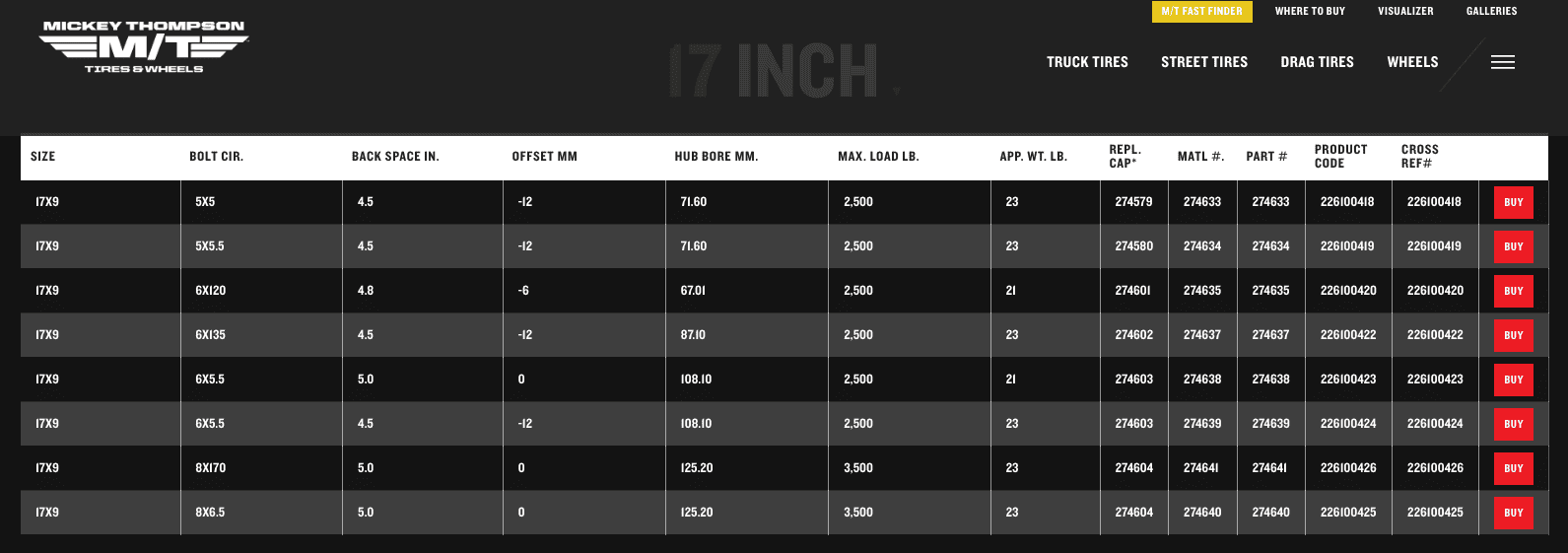Click the Max. Load Lb. column header

point(878,157)
